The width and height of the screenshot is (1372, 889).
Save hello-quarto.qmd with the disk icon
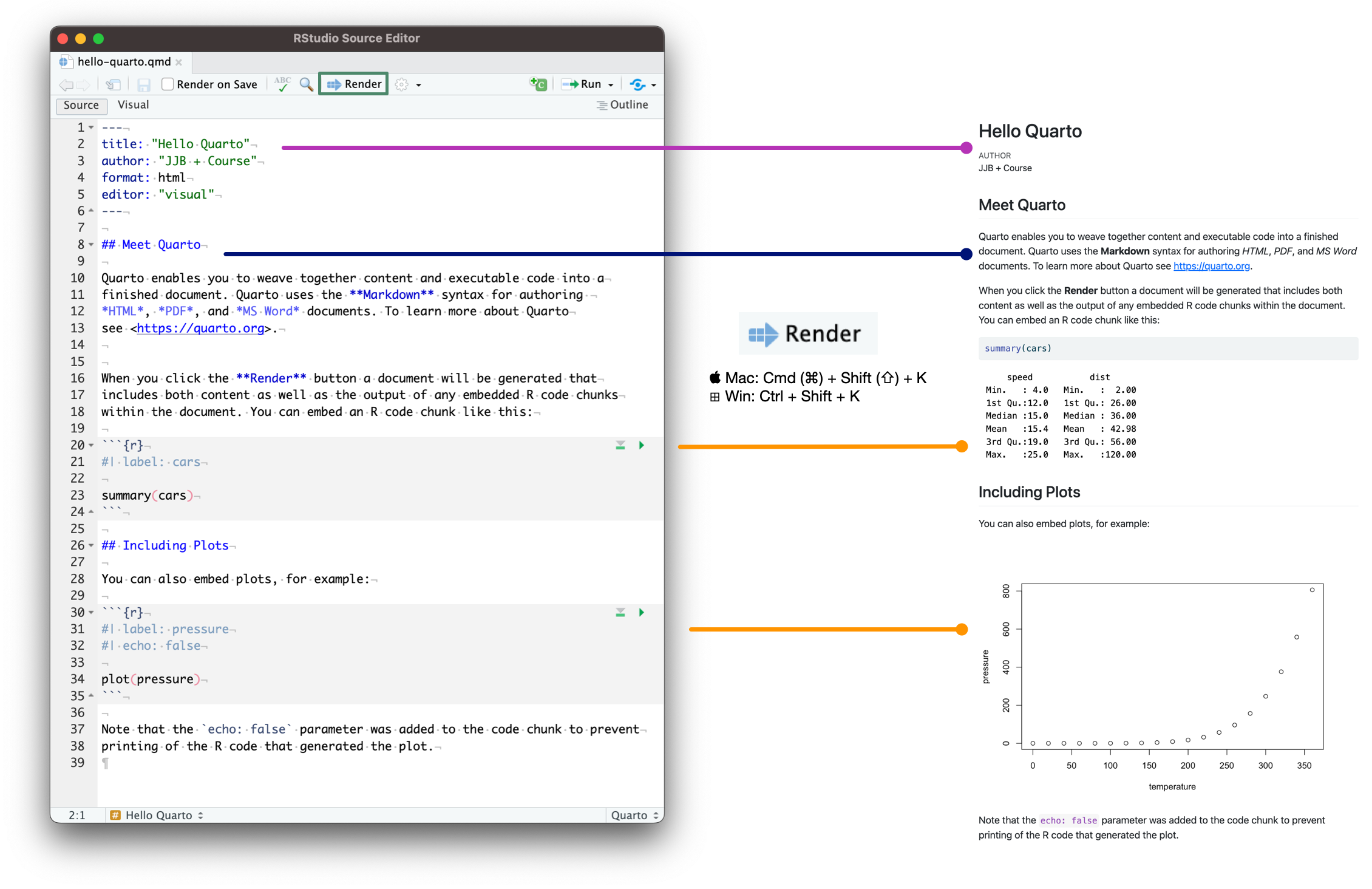point(144,84)
